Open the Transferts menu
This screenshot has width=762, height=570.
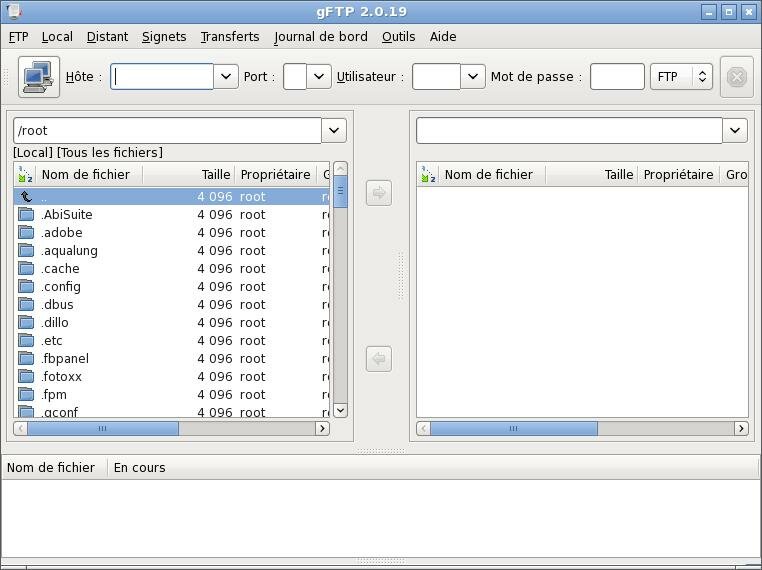pos(230,37)
